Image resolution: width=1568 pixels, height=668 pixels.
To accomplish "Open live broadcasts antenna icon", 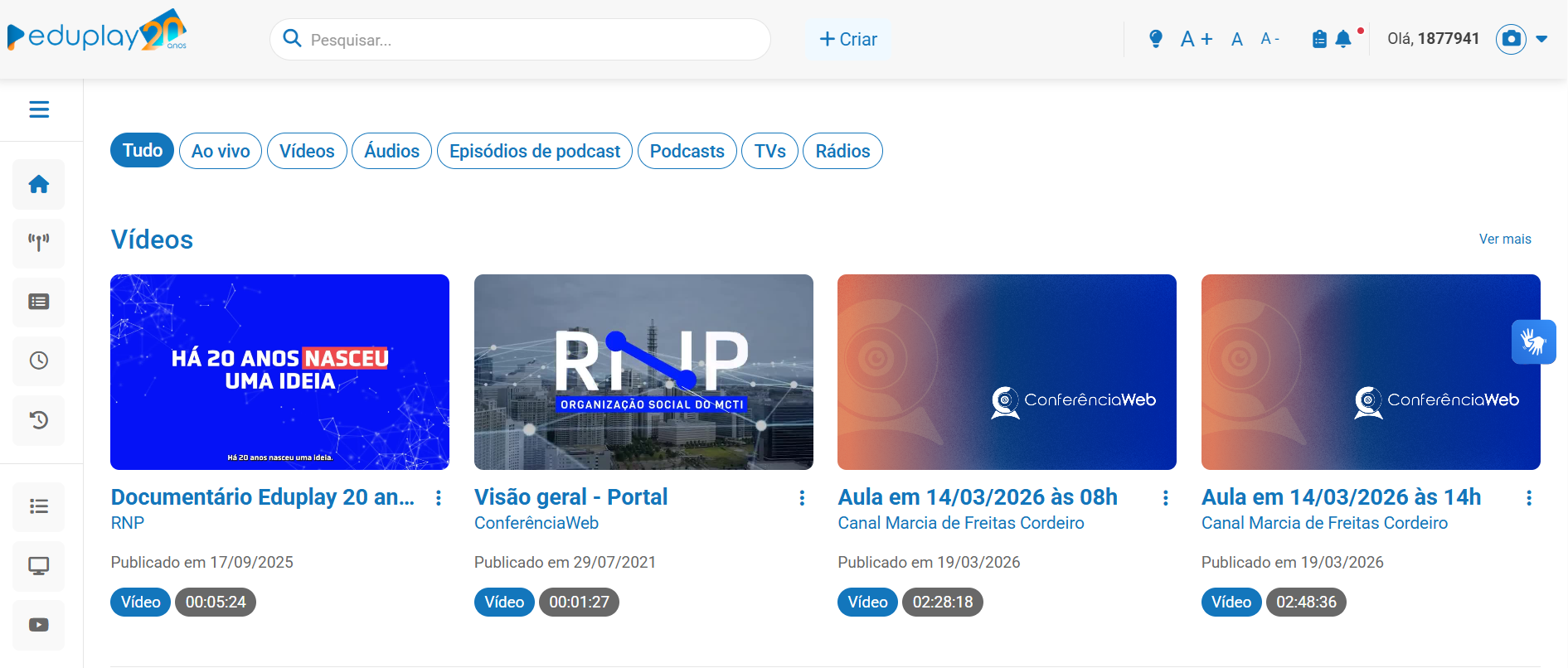I will click(39, 243).
